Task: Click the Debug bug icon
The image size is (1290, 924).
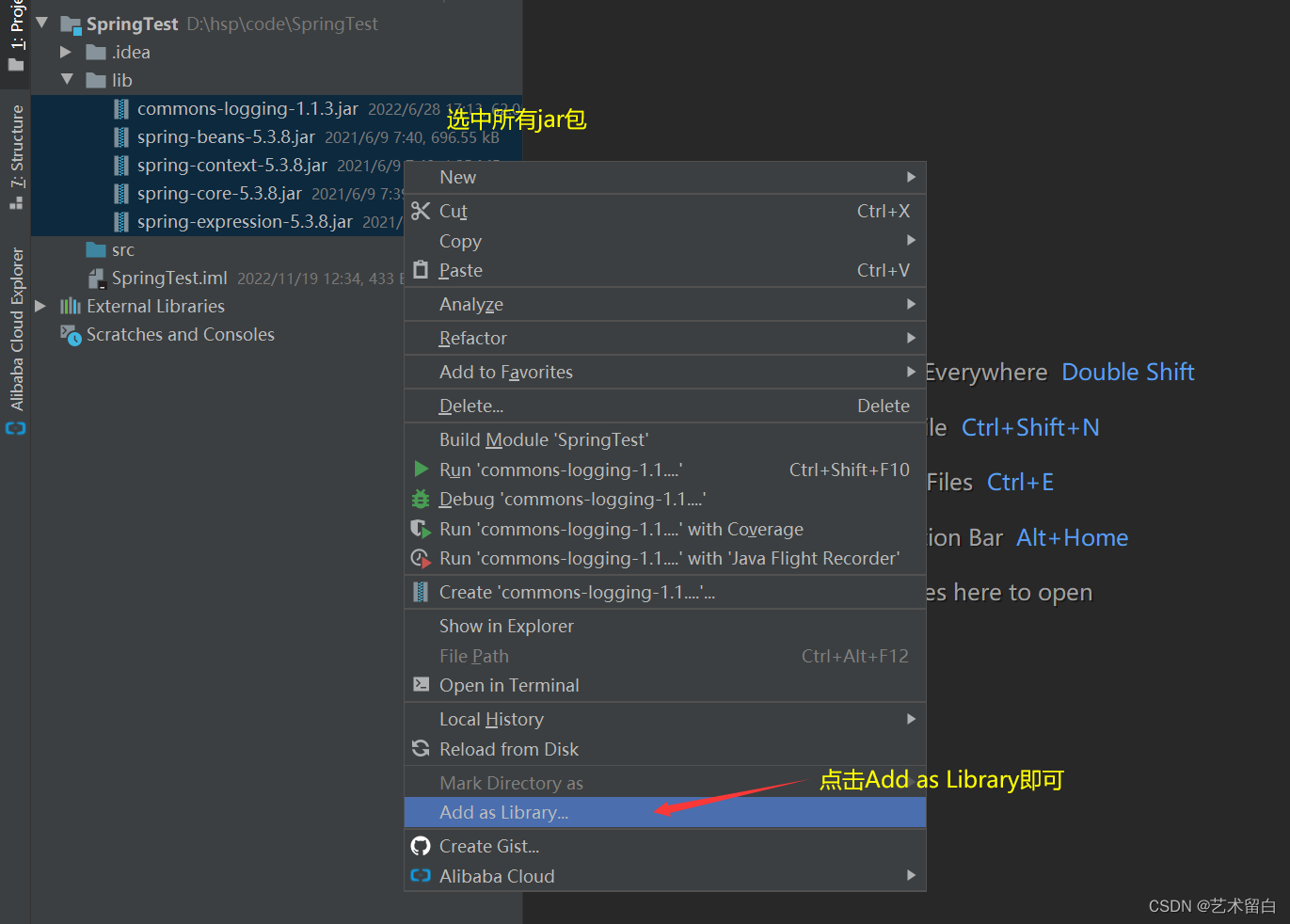Action: pos(421,499)
